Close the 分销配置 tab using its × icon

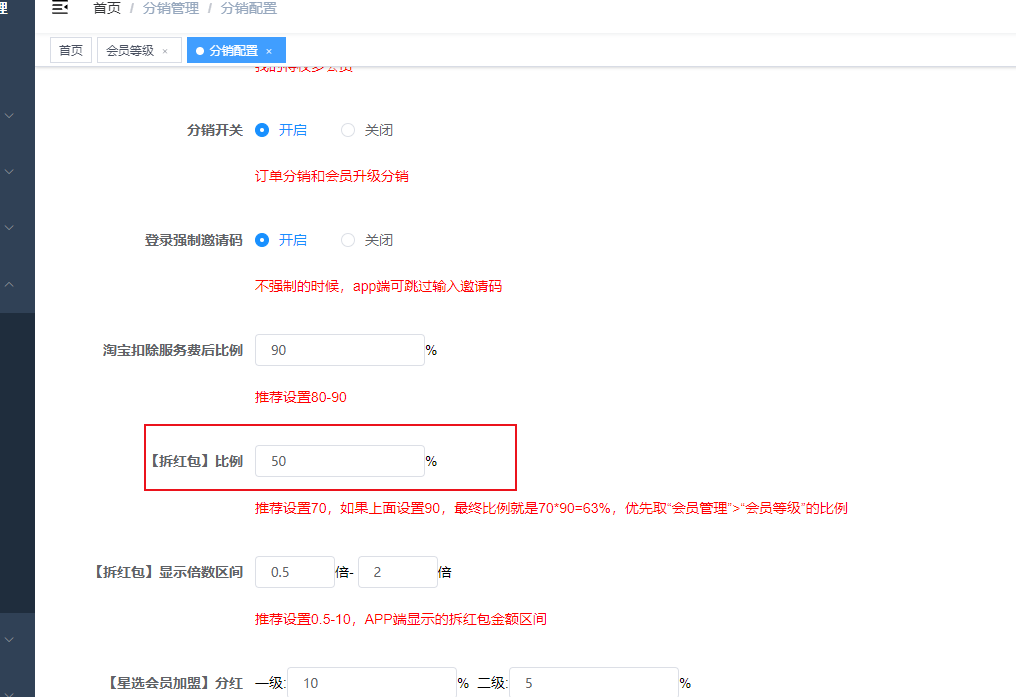point(269,51)
